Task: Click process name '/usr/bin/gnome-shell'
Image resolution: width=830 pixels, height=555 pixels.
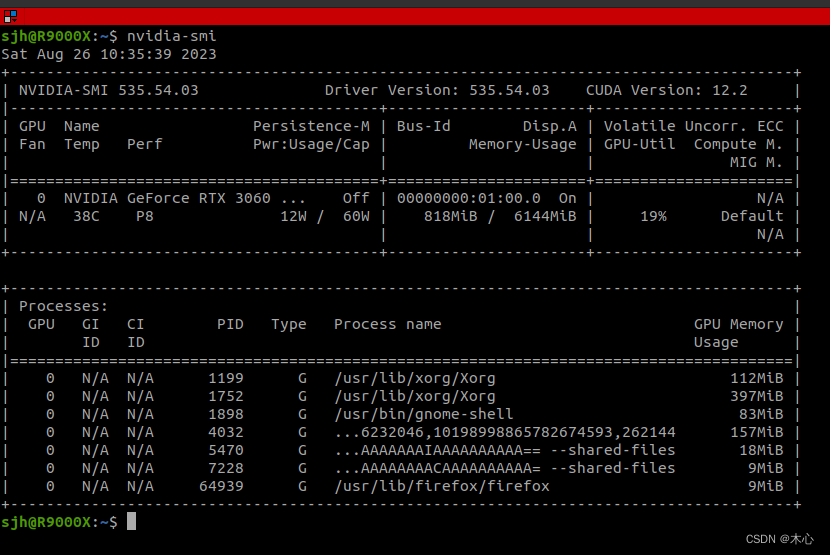Action: pyautogui.click(x=423, y=415)
